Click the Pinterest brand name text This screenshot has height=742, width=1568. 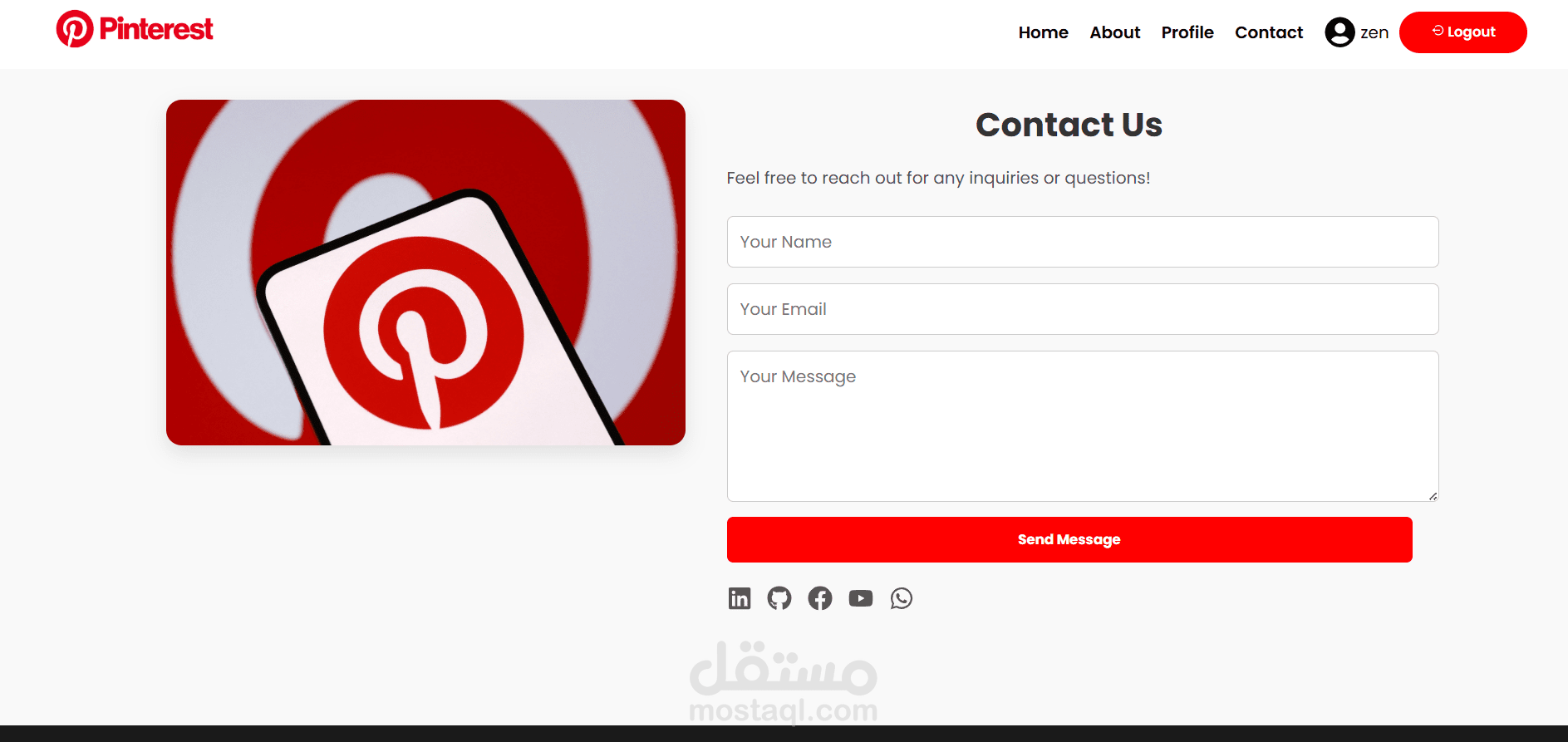(x=156, y=29)
